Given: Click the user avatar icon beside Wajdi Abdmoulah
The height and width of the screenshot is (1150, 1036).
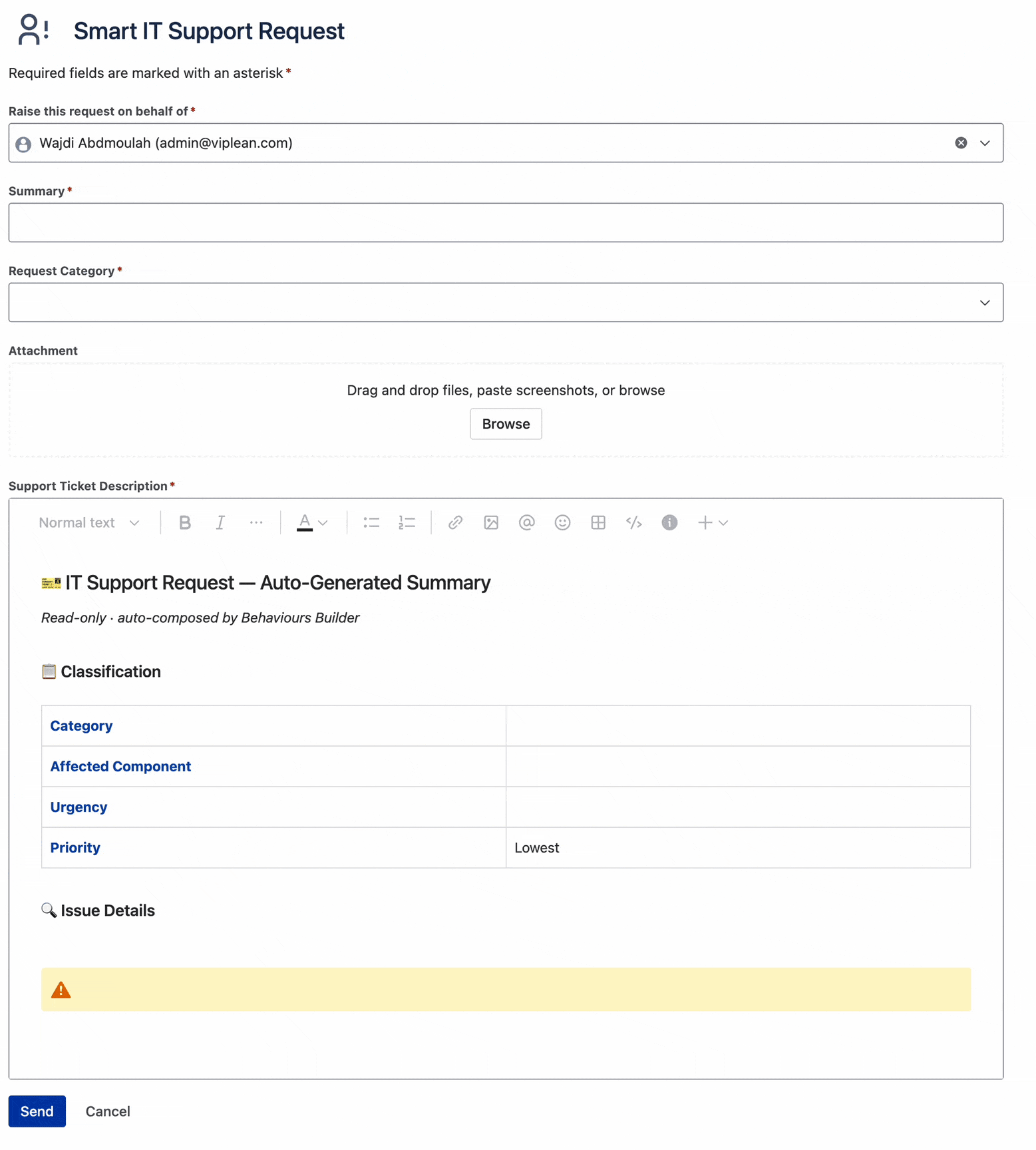Looking at the screenshot, I should [x=23, y=144].
